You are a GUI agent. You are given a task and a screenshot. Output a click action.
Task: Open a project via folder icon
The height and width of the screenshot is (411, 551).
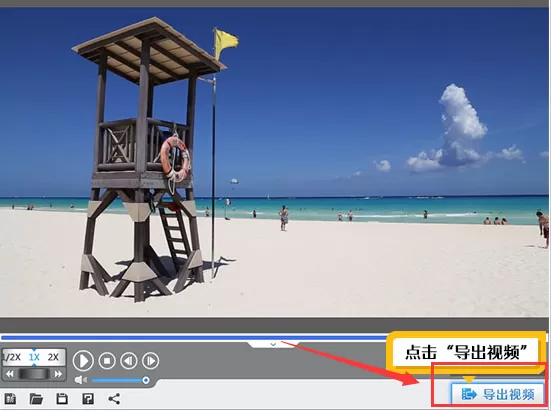tap(36, 399)
